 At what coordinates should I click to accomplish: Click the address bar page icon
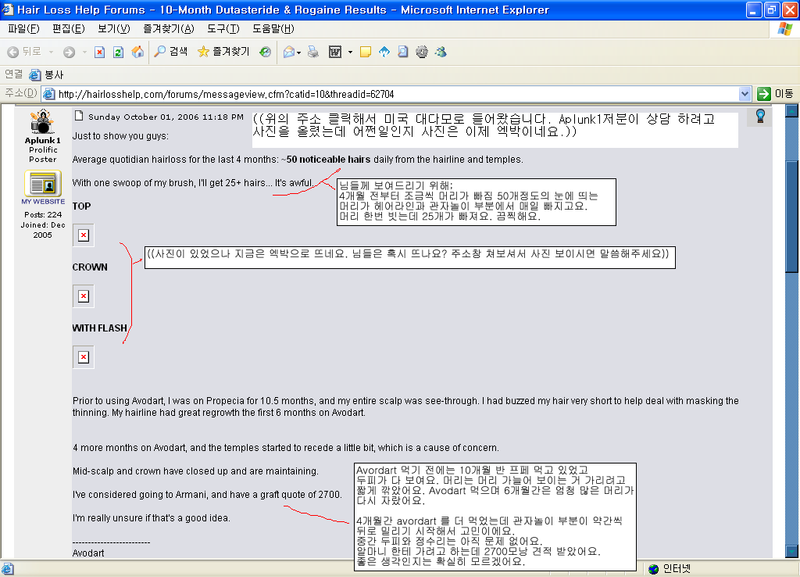(49, 94)
